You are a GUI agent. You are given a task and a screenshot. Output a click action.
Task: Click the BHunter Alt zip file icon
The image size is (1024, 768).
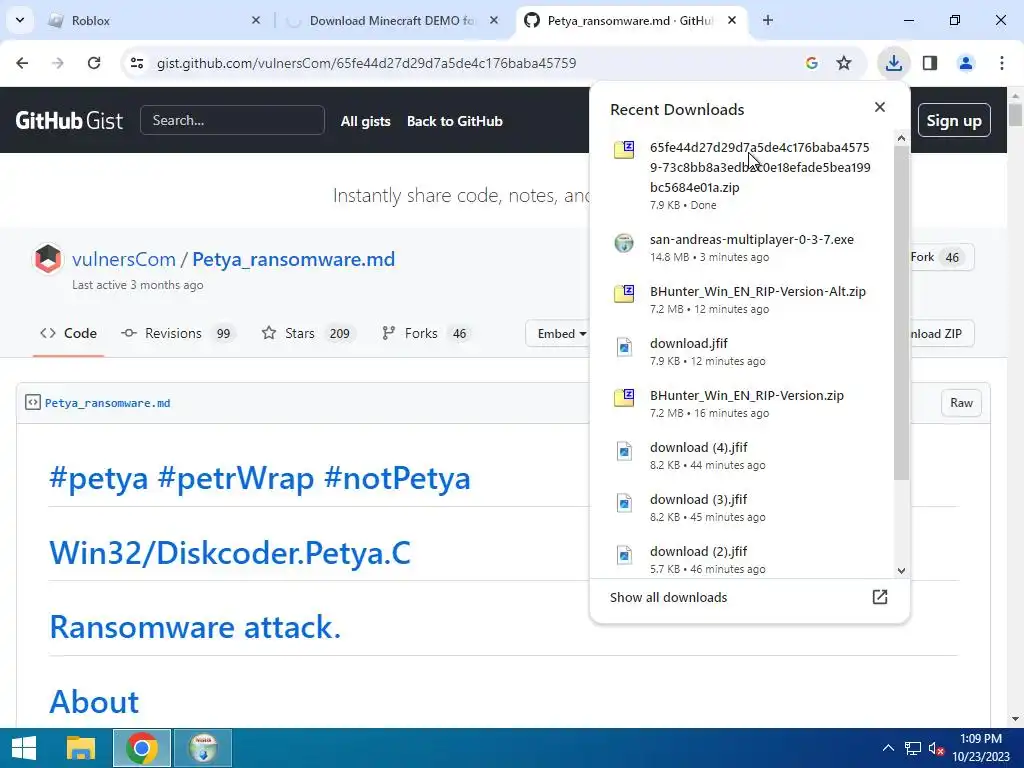624,293
